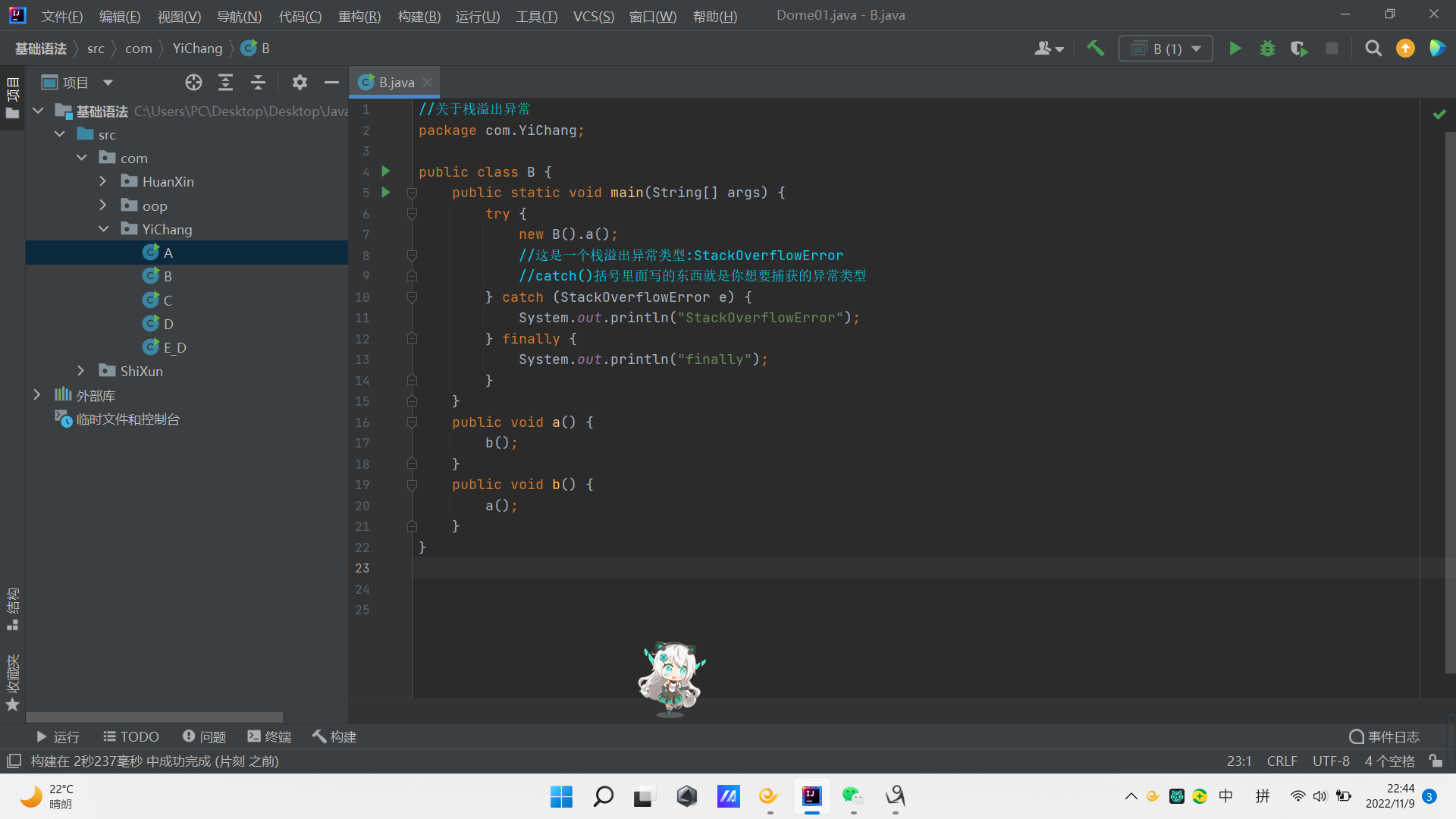Image resolution: width=1456 pixels, height=819 pixels.
Task: Toggle tool window bars icon bottom-left
Action: (14, 761)
